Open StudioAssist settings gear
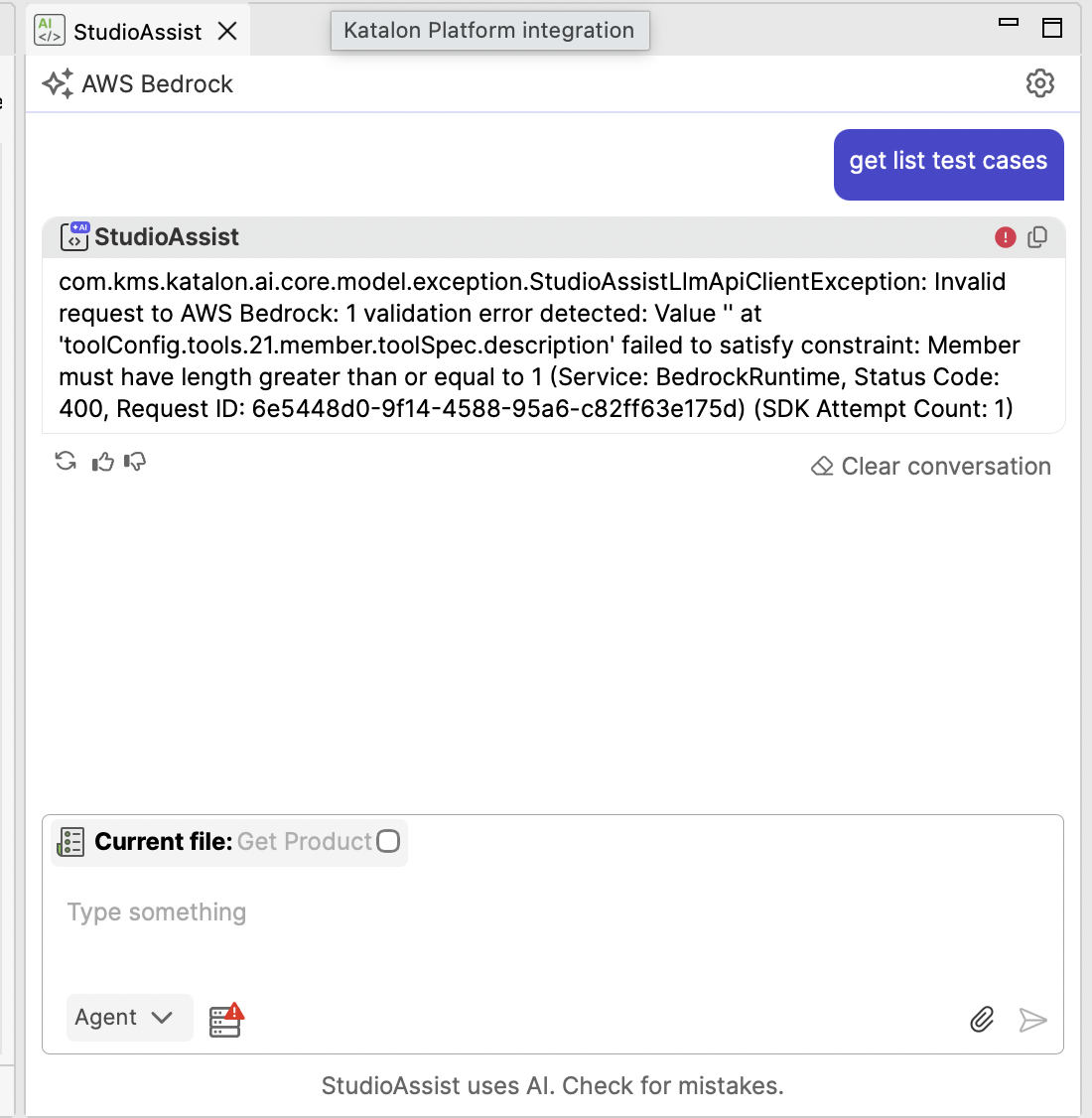The width and height of the screenshot is (1092, 1118). 1040,83
